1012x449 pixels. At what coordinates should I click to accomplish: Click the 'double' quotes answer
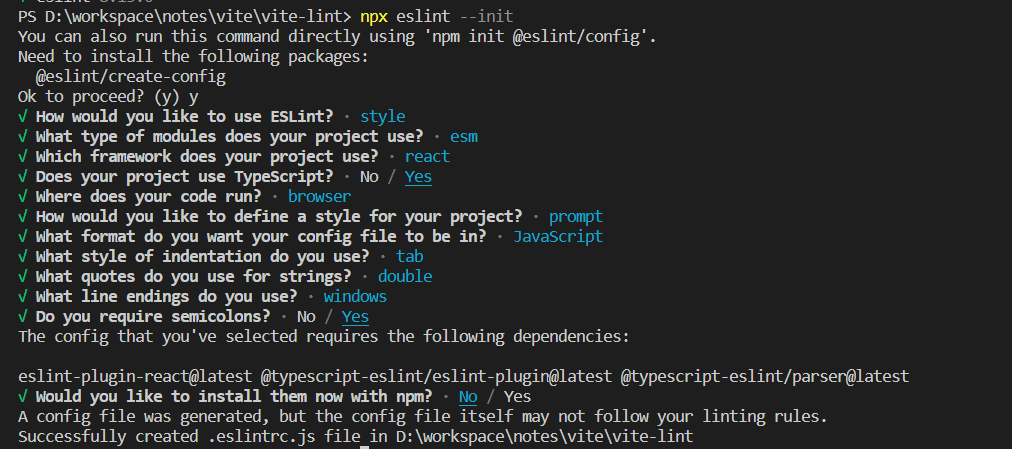pyautogui.click(x=405, y=277)
